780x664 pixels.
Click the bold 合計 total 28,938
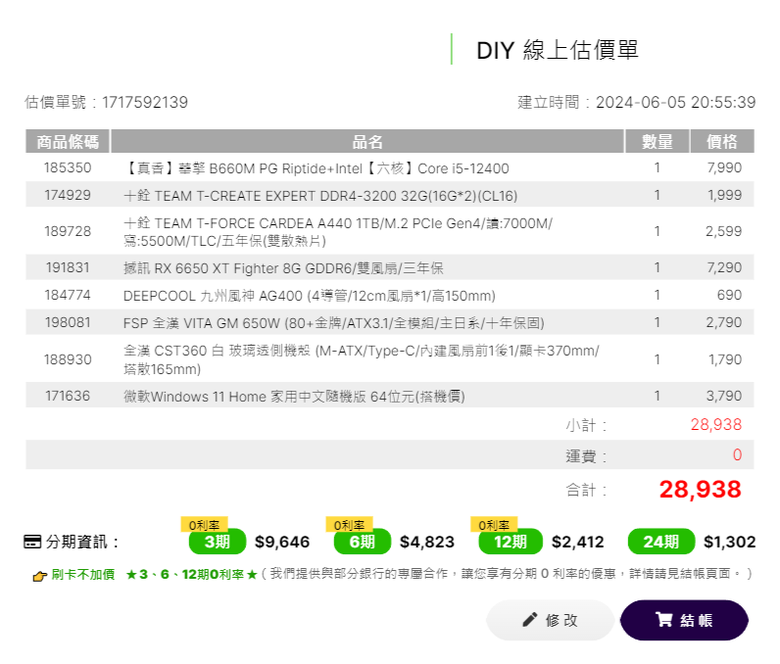(700, 489)
